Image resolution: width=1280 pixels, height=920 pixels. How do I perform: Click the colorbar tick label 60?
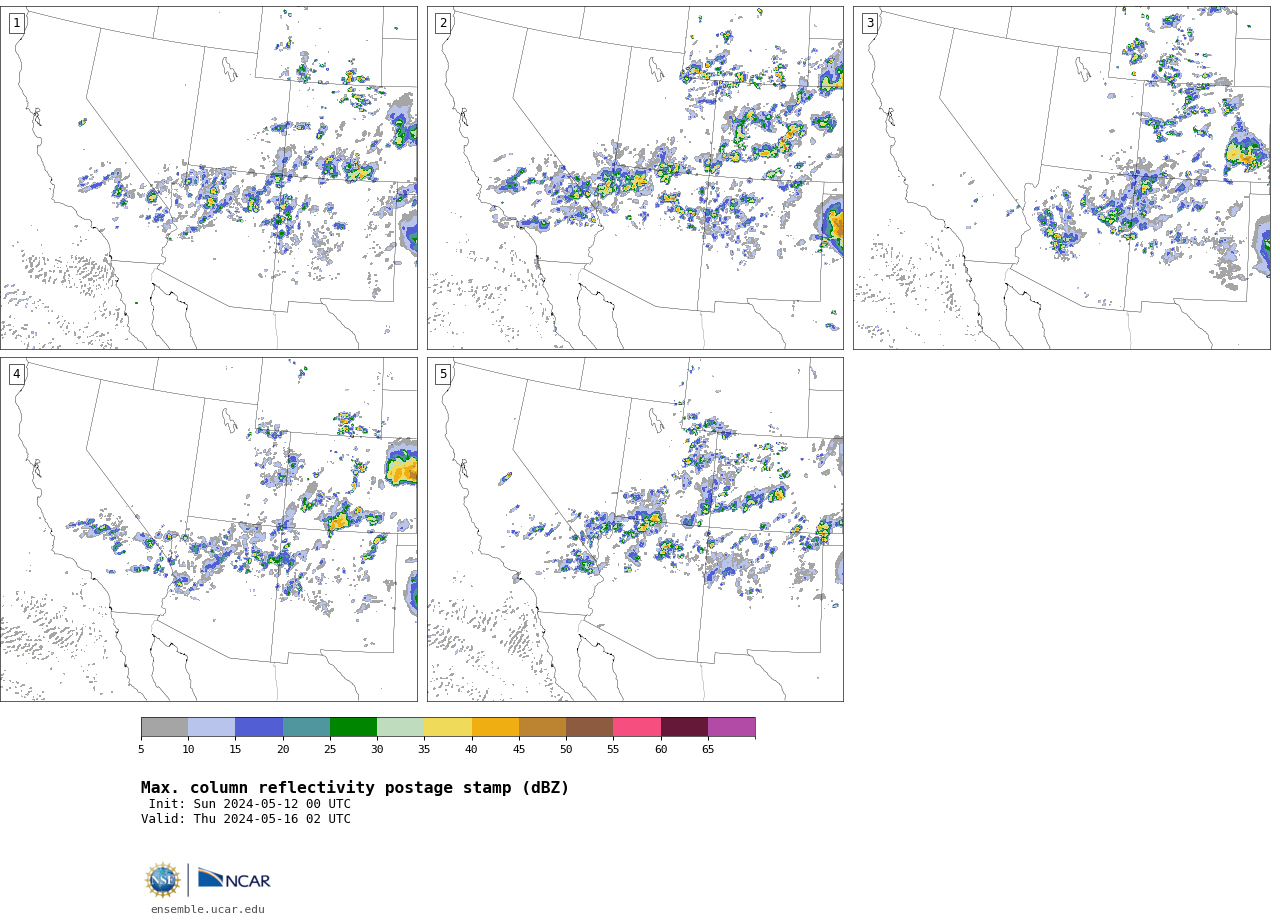[661, 750]
